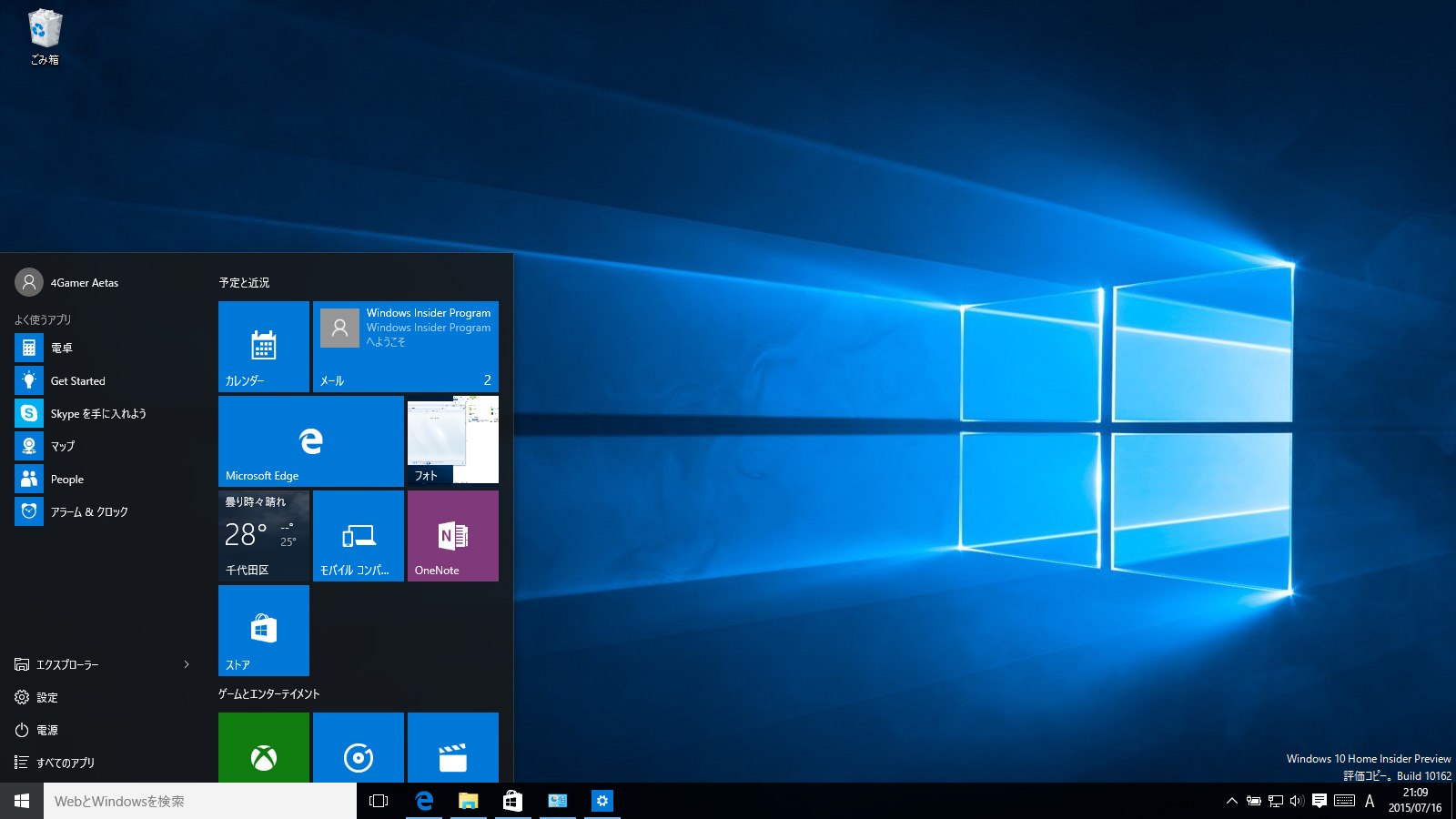
Task: Open the volume control in system tray
Action: click(1297, 801)
